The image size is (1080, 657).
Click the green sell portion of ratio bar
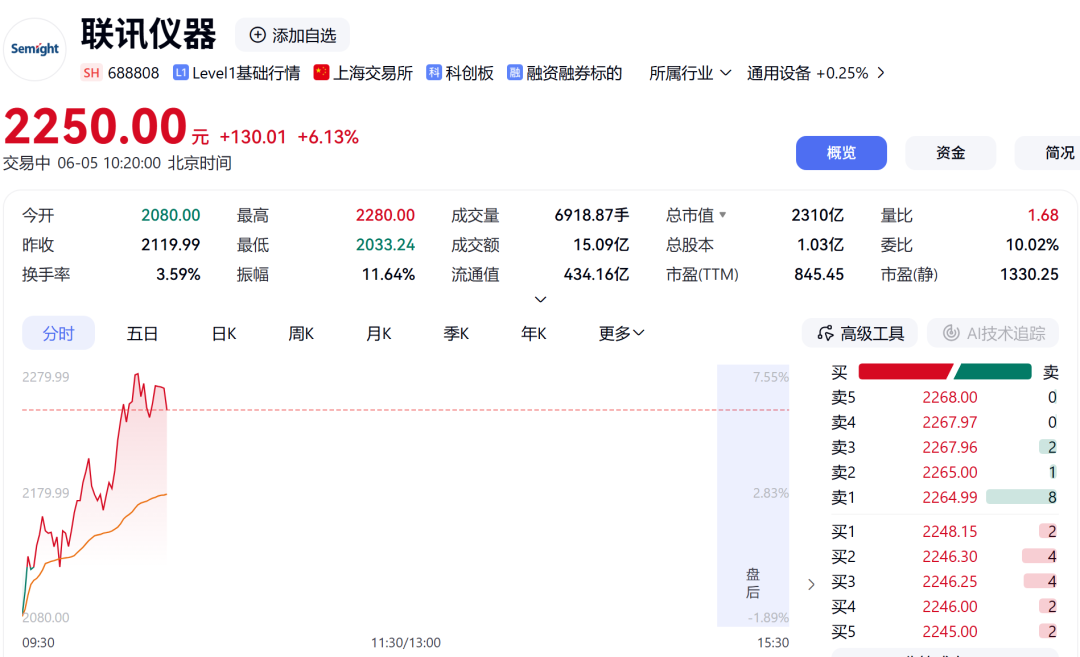click(993, 372)
